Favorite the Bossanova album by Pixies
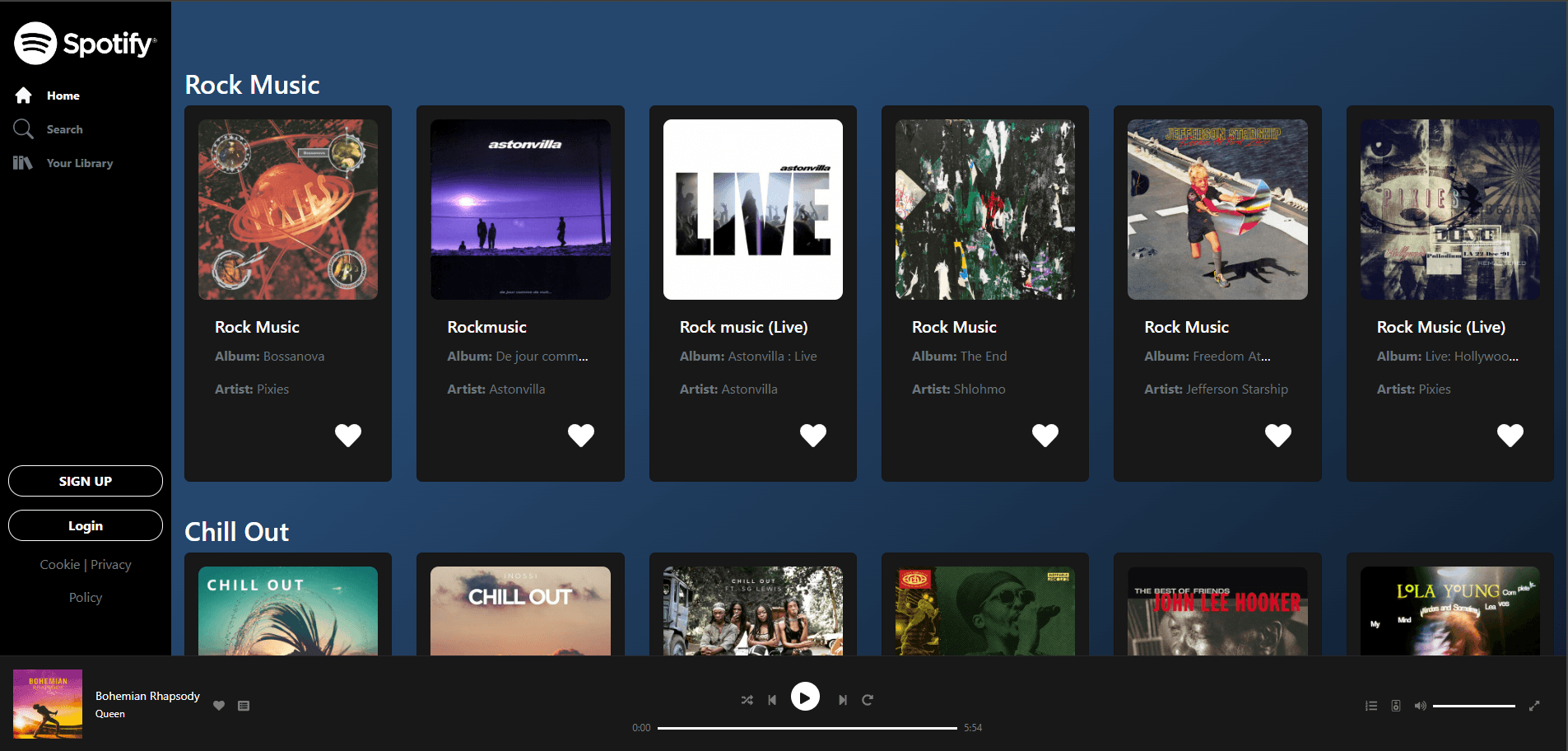The width and height of the screenshot is (1568, 751). (347, 435)
